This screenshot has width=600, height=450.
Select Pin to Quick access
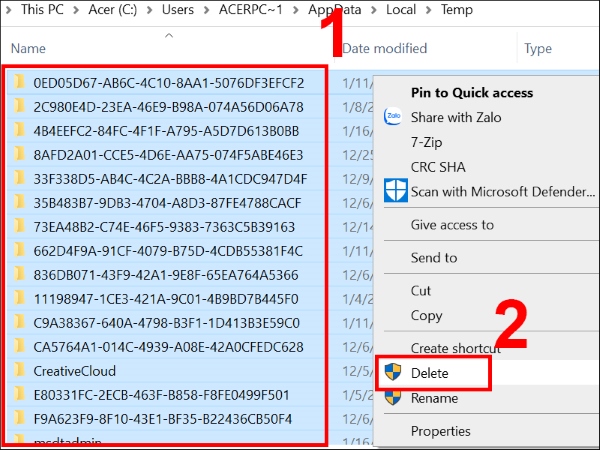coord(472,92)
